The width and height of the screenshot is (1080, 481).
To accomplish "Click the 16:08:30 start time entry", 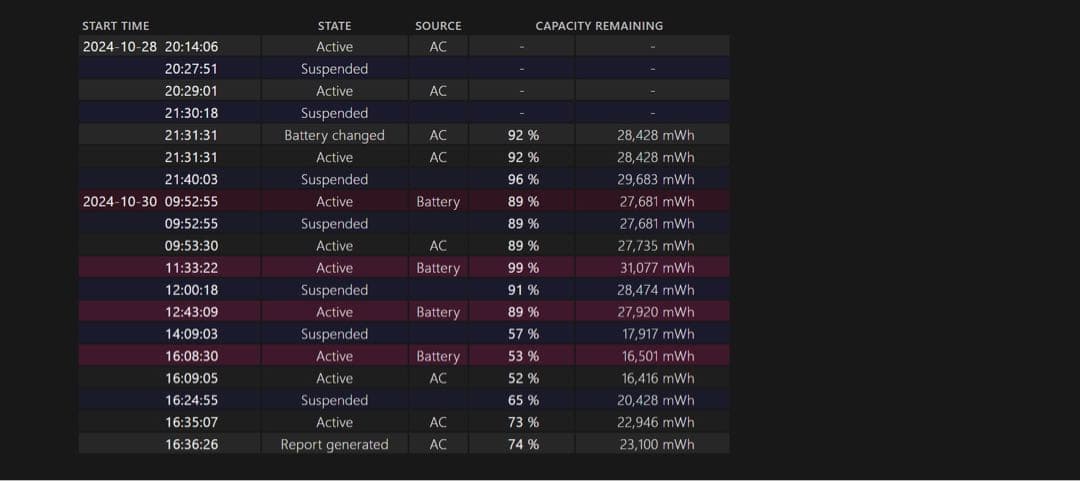I will click(x=191, y=356).
